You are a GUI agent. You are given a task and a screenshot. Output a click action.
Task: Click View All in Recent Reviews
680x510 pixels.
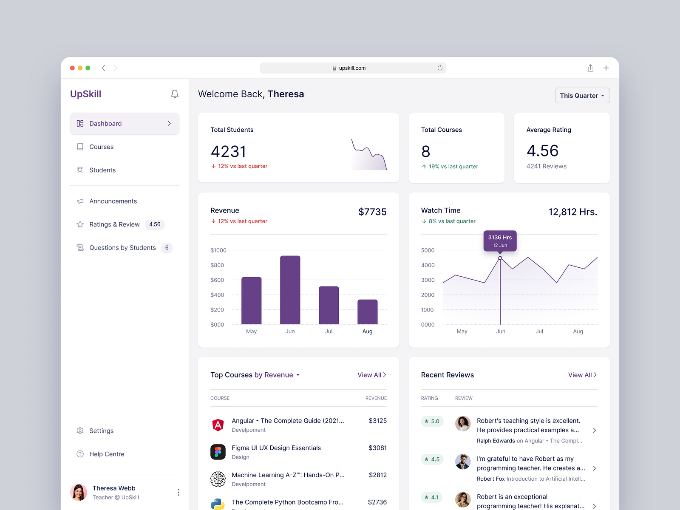582,375
